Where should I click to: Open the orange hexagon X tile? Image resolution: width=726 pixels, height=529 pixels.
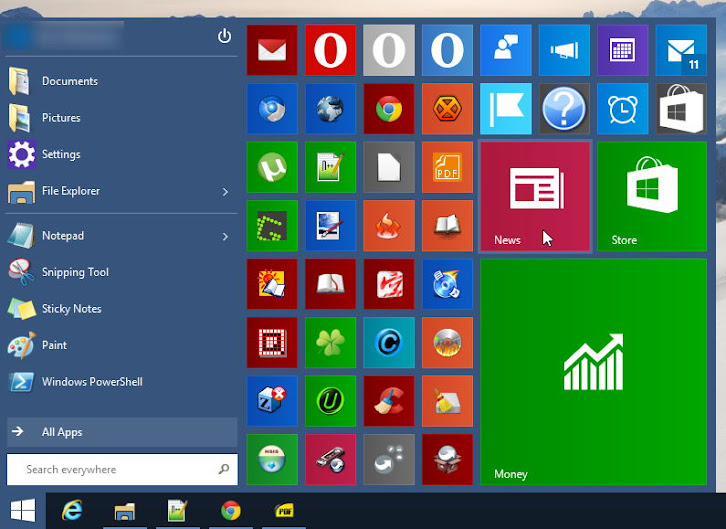click(x=447, y=108)
